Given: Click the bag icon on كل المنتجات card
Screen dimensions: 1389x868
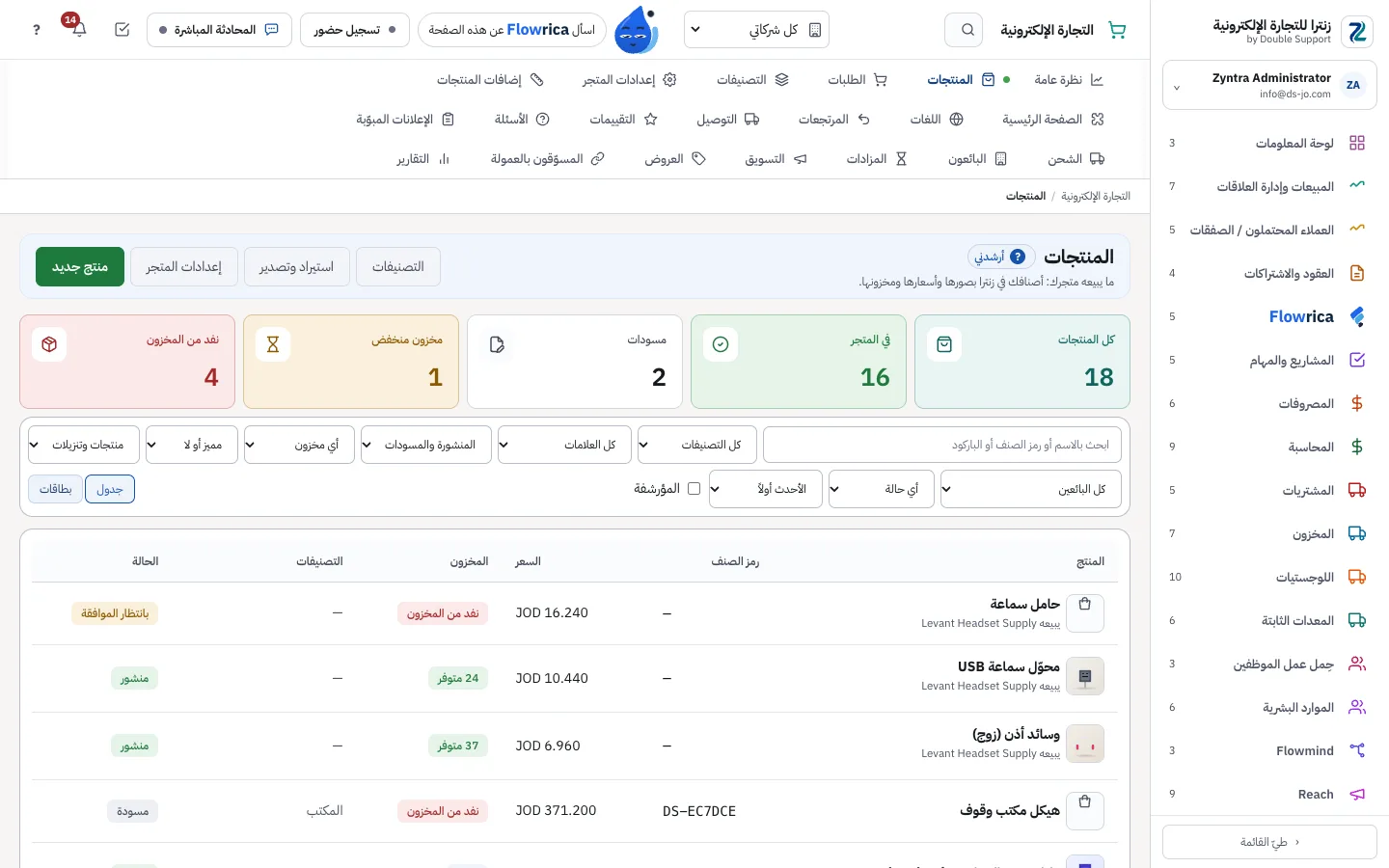Looking at the screenshot, I should pos(944,344).
